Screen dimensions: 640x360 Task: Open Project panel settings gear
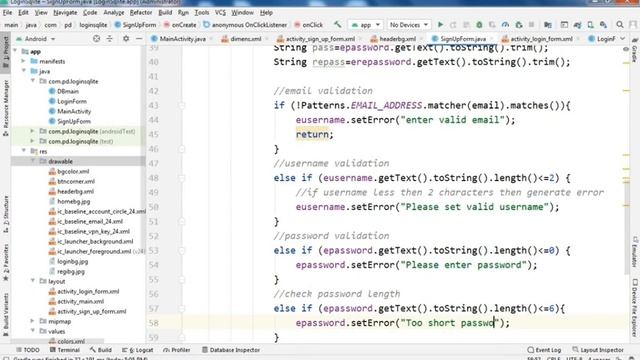(126, 39)
